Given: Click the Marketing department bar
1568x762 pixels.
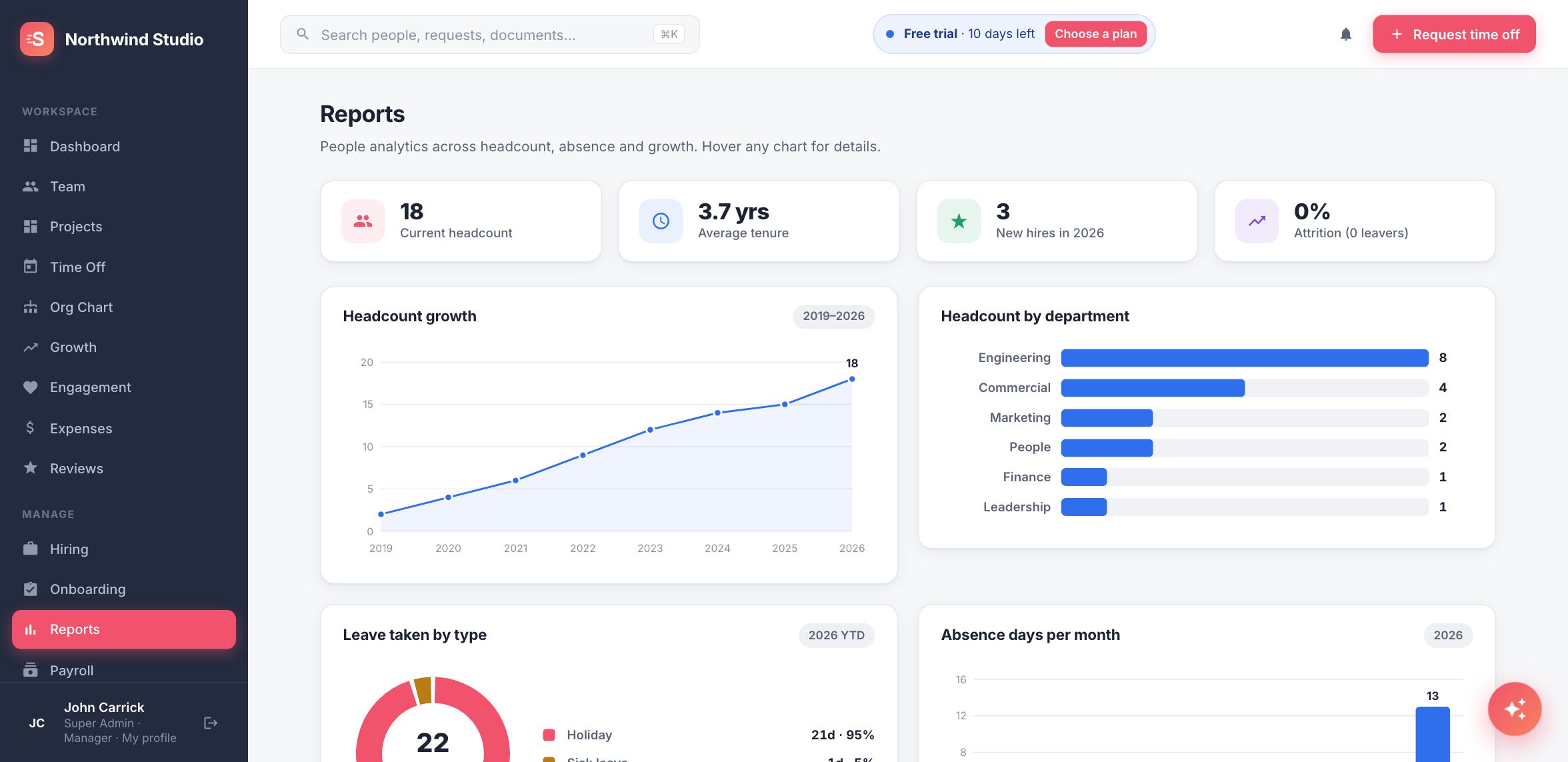Looking at the screenshot, I should pyautogui.click(x=1107, y=418).
